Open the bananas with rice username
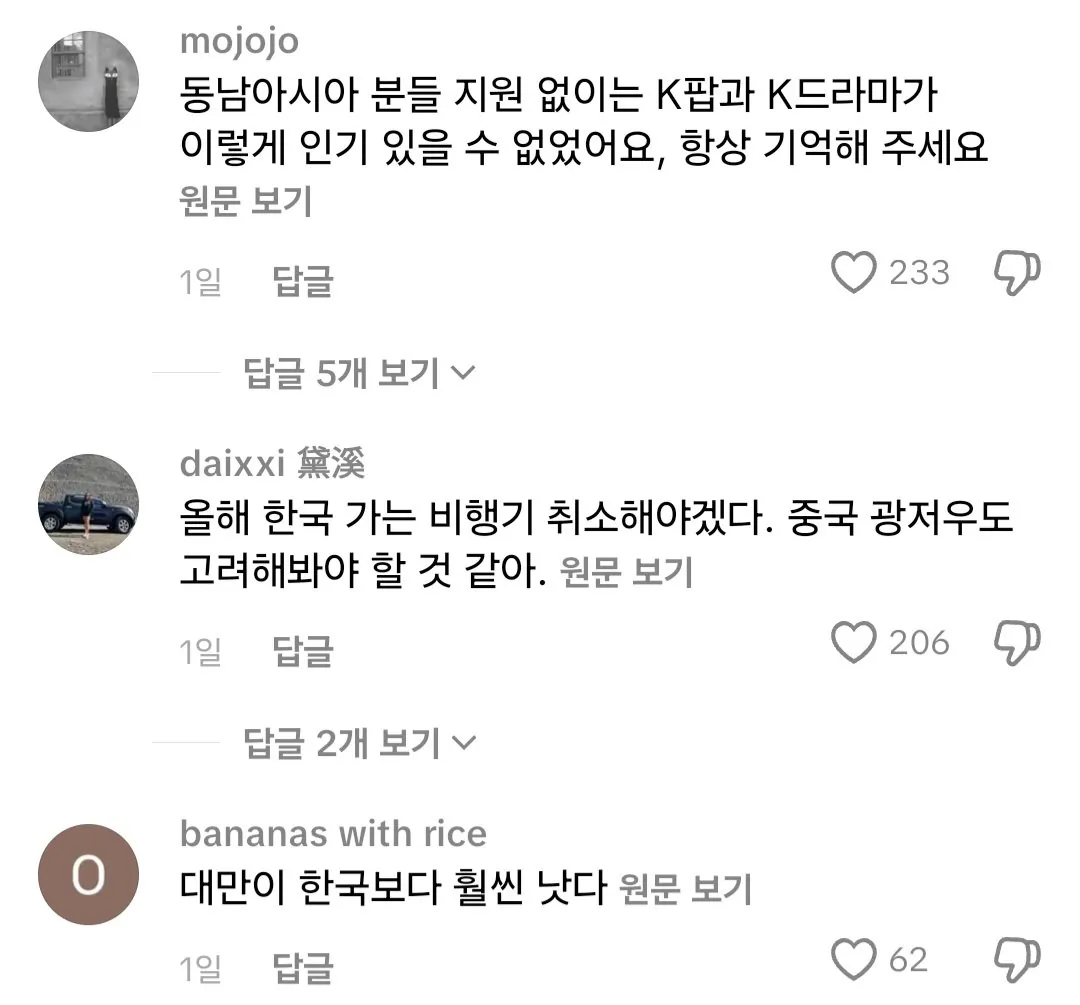Image resolution: width=1080 pixels, height=1005 pixels. (x=333, y=833)
